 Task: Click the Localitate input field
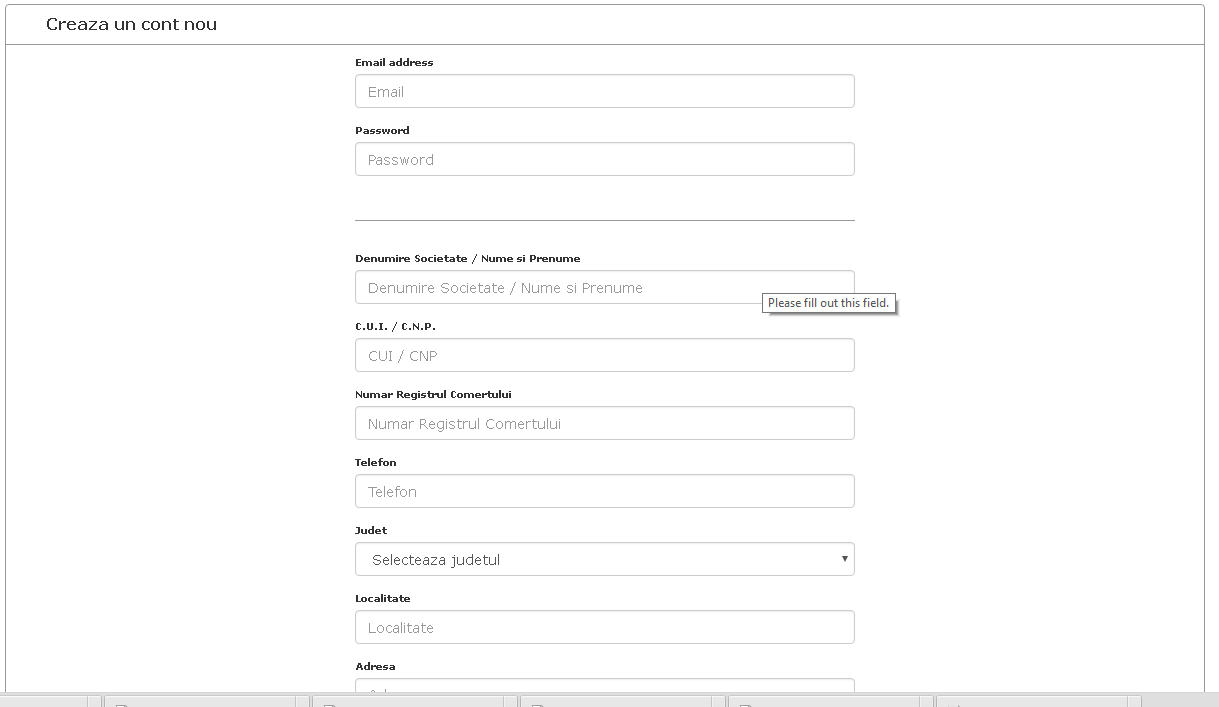pyautogui.click(x=604, y=627)
